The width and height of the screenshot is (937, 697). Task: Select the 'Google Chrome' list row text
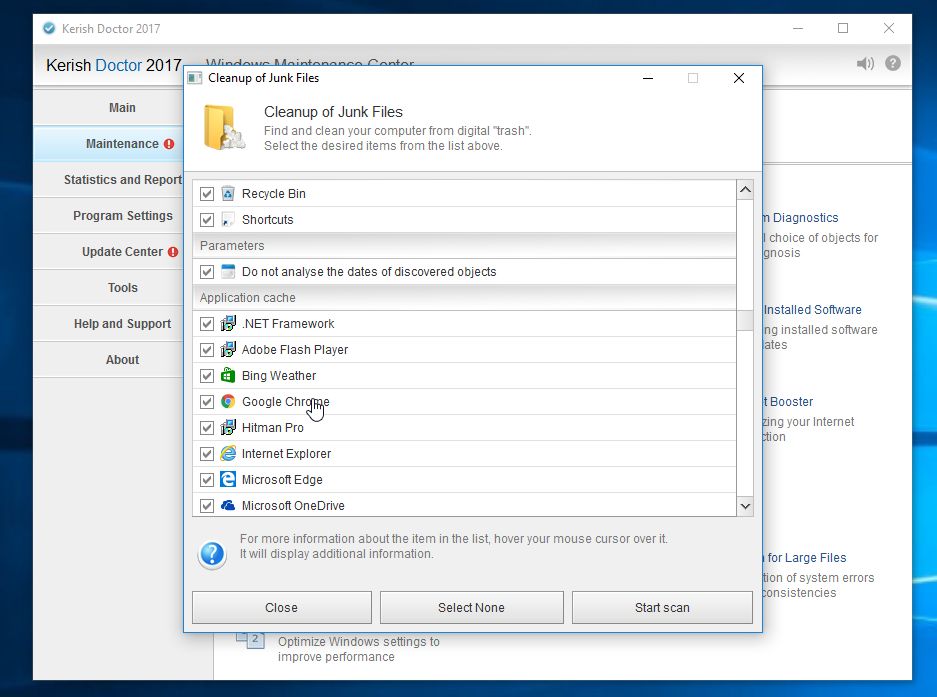[286, 402]
